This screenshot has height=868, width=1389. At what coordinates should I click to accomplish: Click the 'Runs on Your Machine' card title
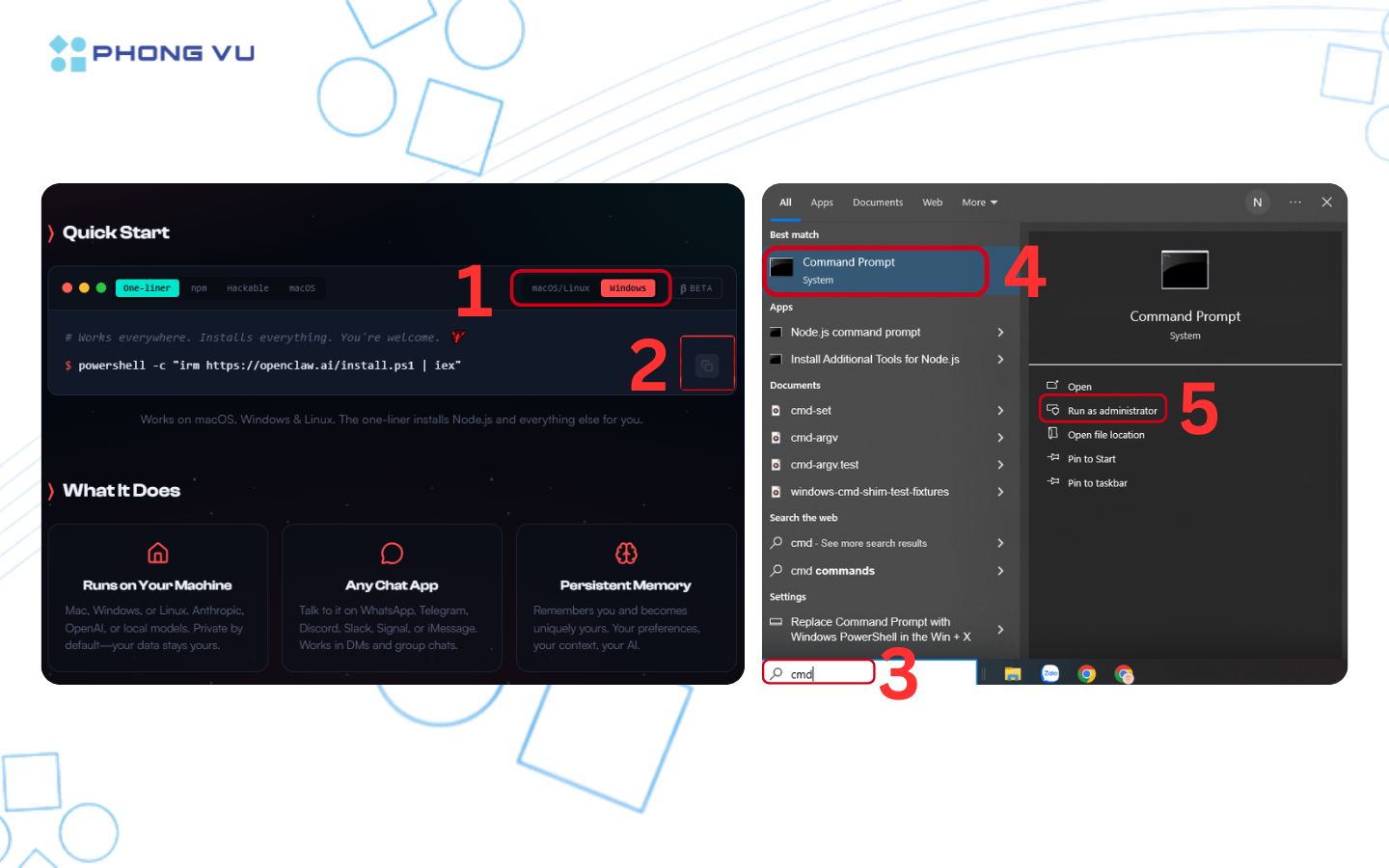pos(157,585)
